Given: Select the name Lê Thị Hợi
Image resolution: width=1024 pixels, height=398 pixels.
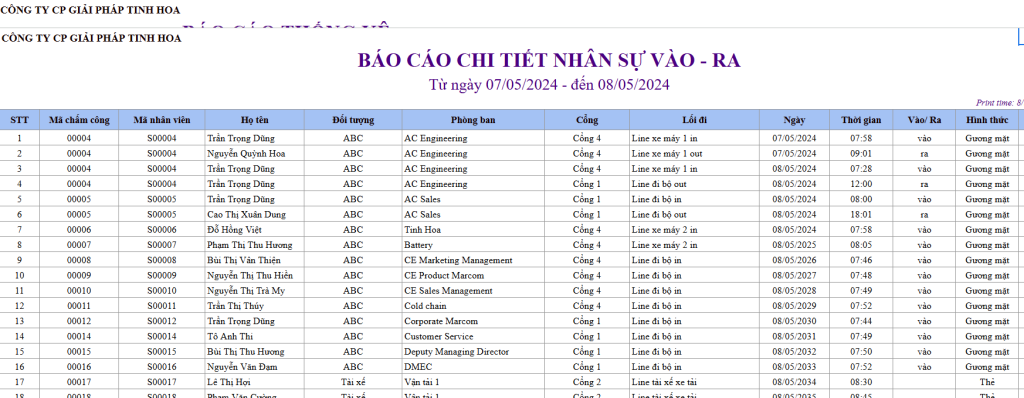Looking at the screenshot, I should [229, 382].
